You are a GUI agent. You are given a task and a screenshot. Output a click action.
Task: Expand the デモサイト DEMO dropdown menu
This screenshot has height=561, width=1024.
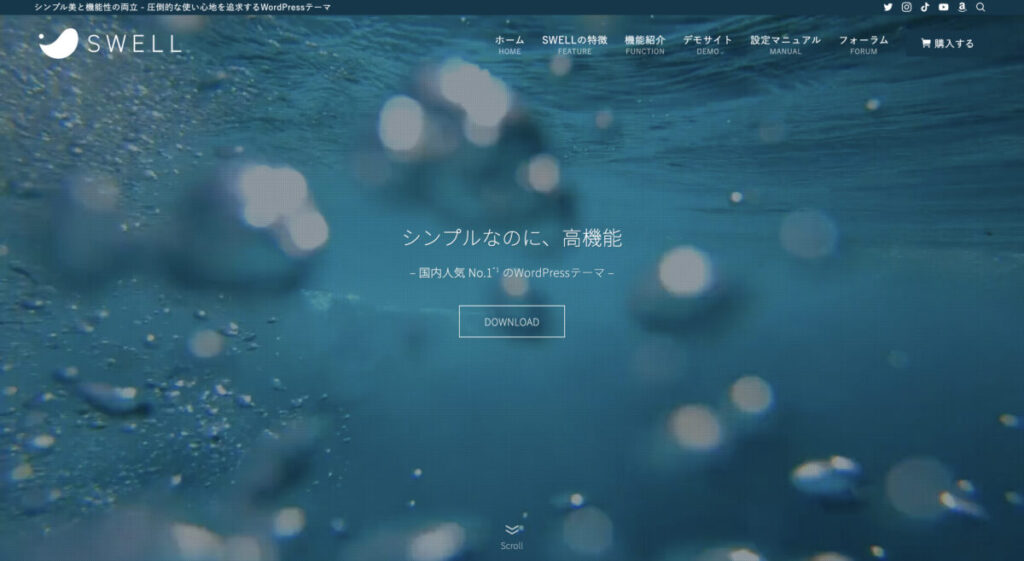[x=707, y=45]
